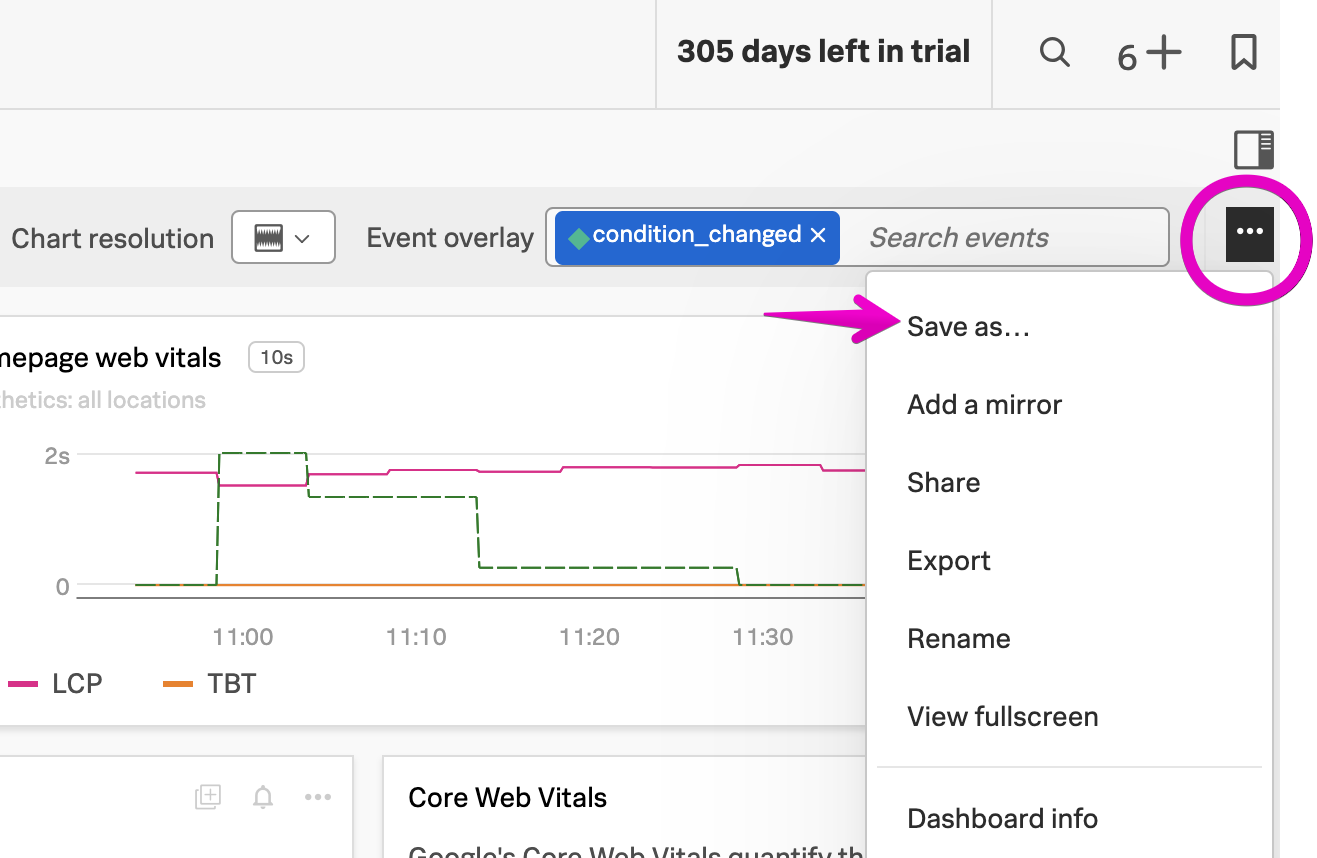1317x858 pixels.
Task: Expand the Chart resolution dropdown
Action: (283, 238)
